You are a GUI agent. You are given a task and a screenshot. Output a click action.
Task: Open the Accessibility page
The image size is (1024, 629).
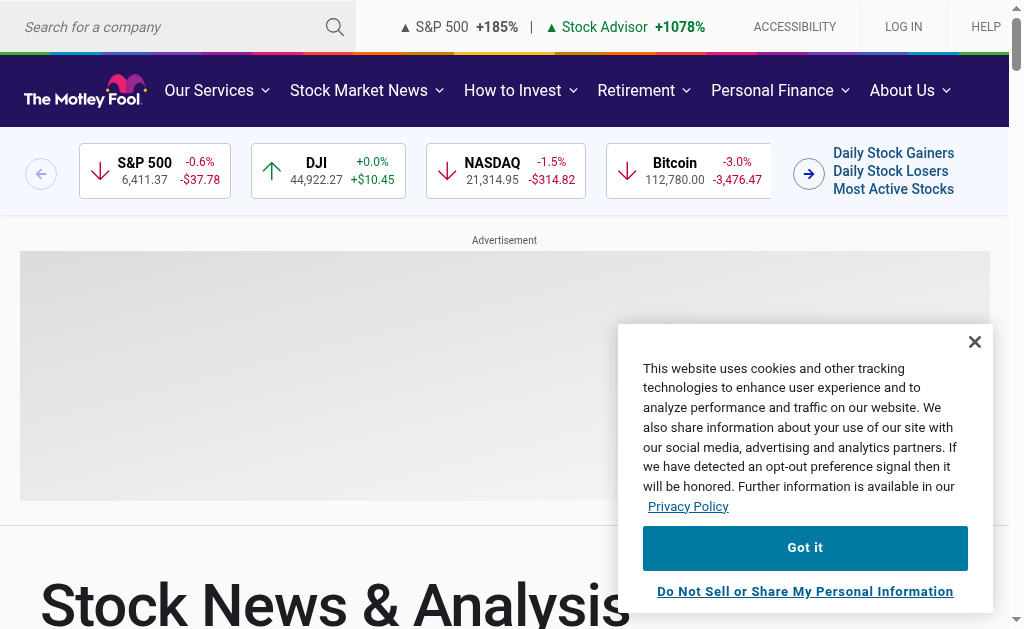pyautogui.click(x=795, y=27)
